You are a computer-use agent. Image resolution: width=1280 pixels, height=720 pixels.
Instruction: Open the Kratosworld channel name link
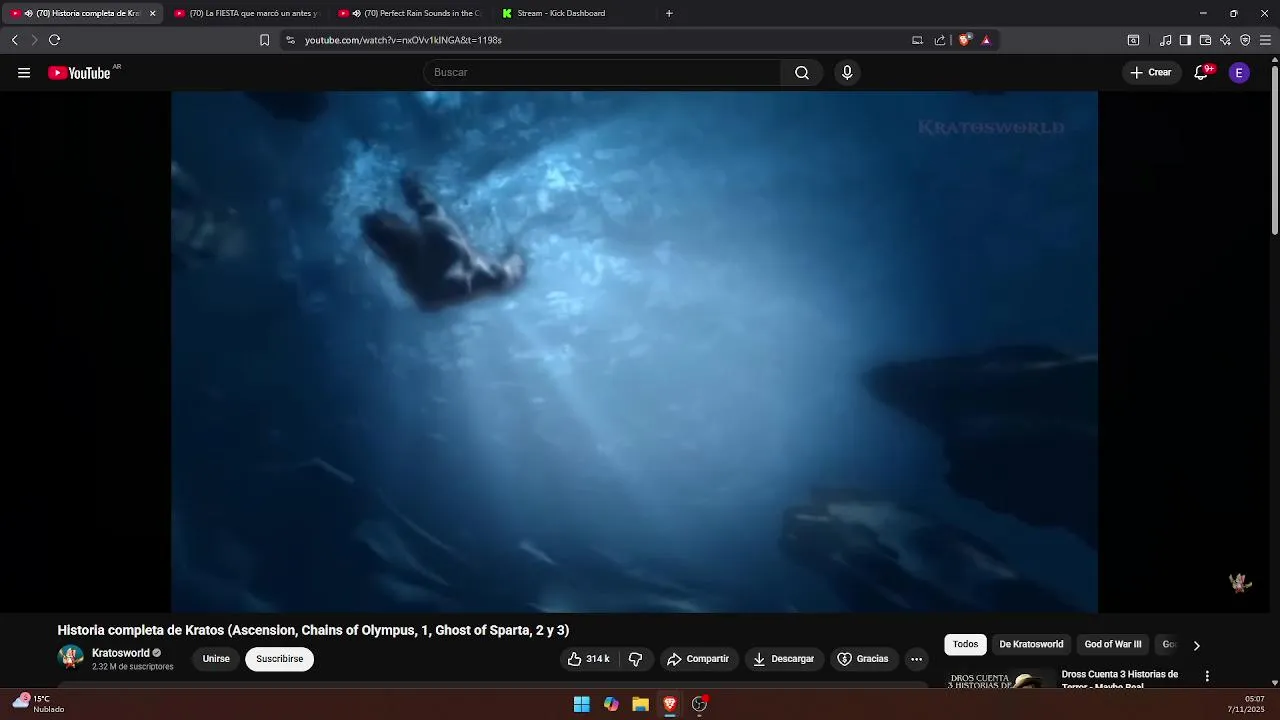click(121, 653)
